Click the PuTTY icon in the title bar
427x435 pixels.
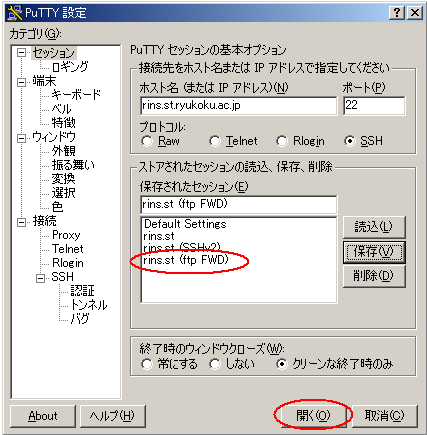click(15, 13)
